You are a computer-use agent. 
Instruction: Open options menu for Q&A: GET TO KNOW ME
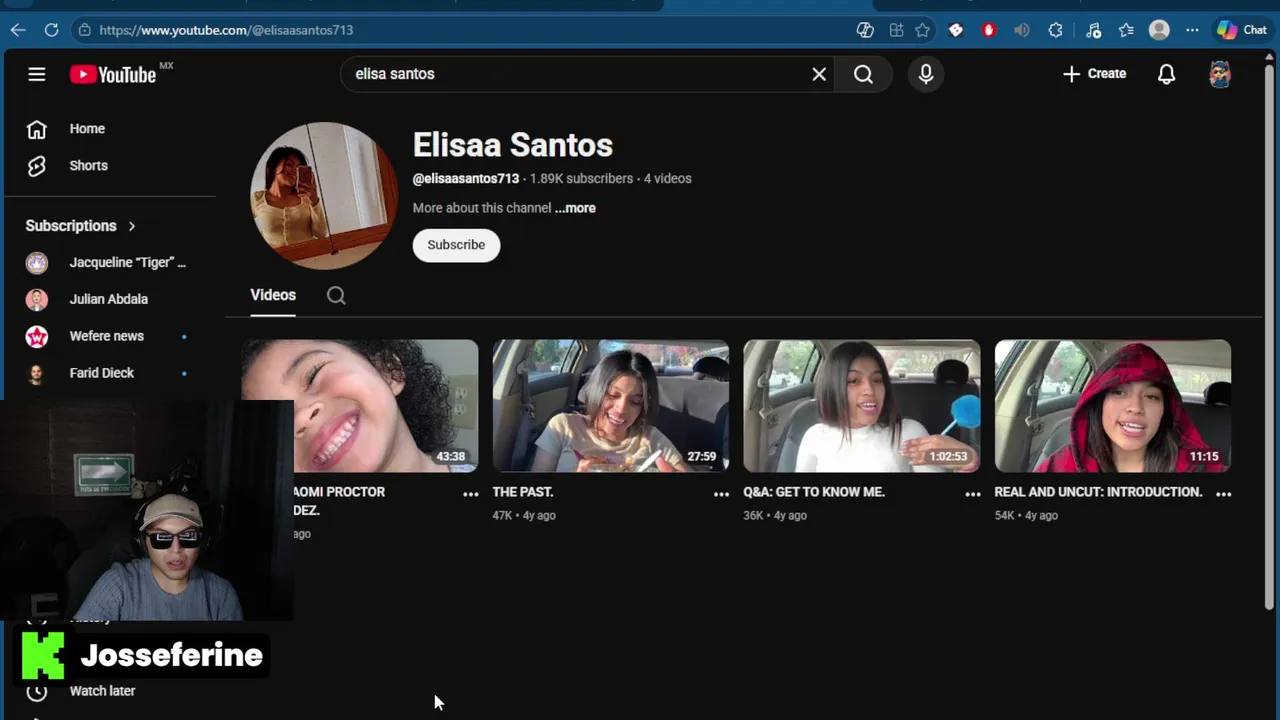click(x=972, y=494)
